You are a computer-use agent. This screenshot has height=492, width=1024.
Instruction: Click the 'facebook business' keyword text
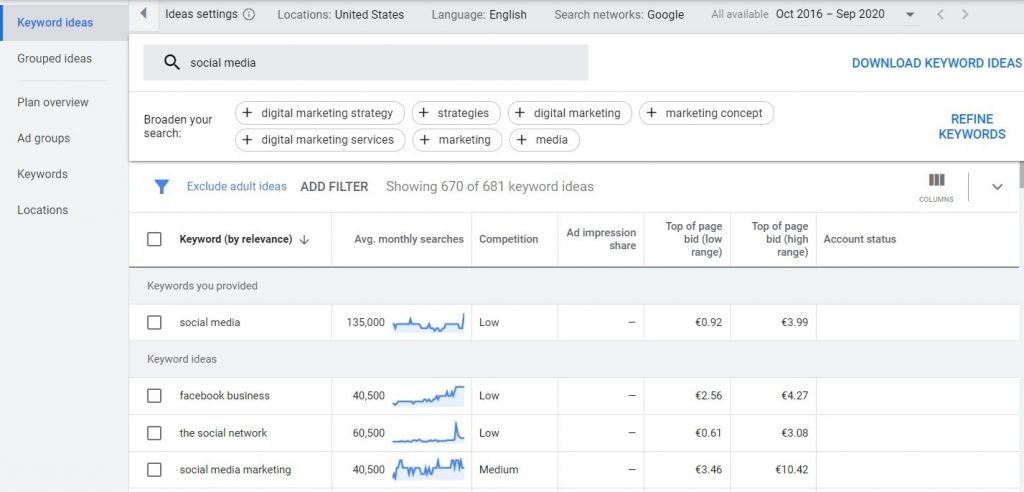pyautogui.click(x=225, y=396)
